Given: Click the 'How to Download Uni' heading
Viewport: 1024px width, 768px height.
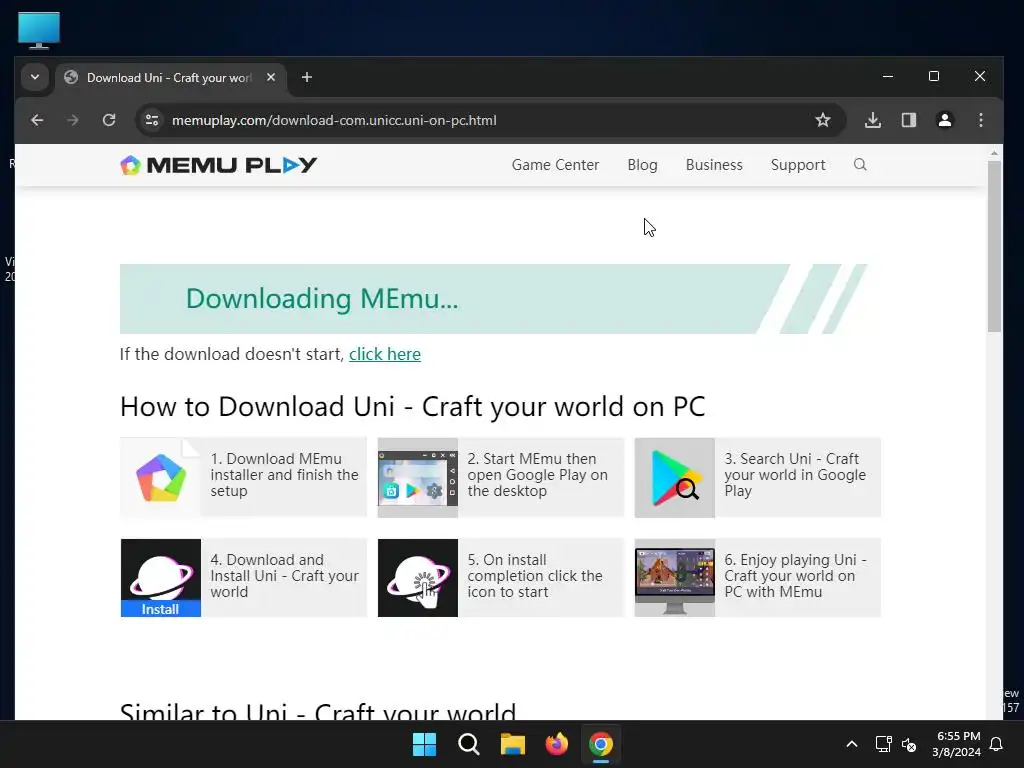Looking at the screenshot, I should pos(413,407).
